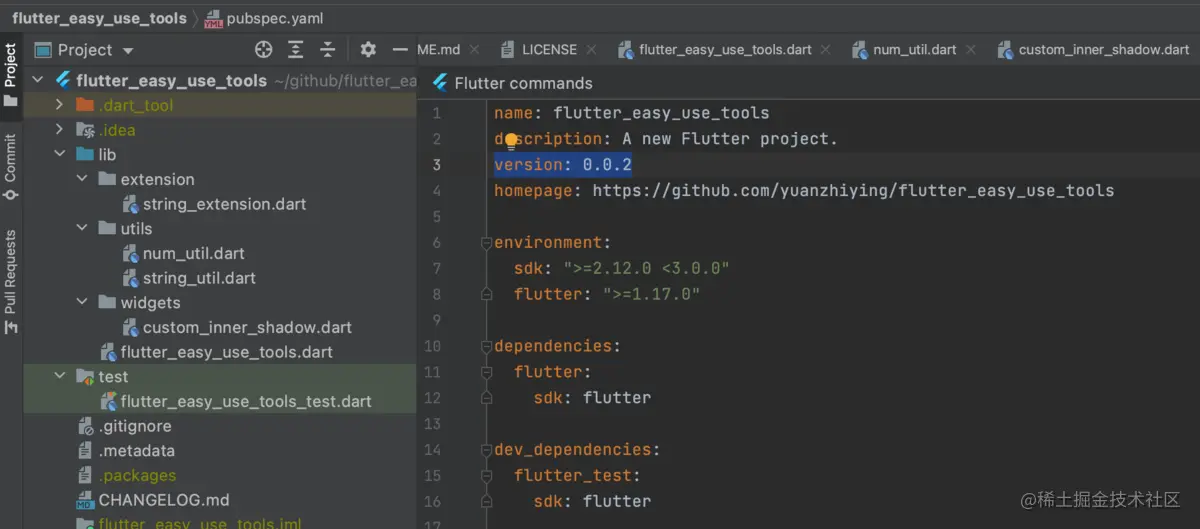1200x529 pixels.
Task: Fold the dependencies block in gutter
Action: [x=486, y=346]
